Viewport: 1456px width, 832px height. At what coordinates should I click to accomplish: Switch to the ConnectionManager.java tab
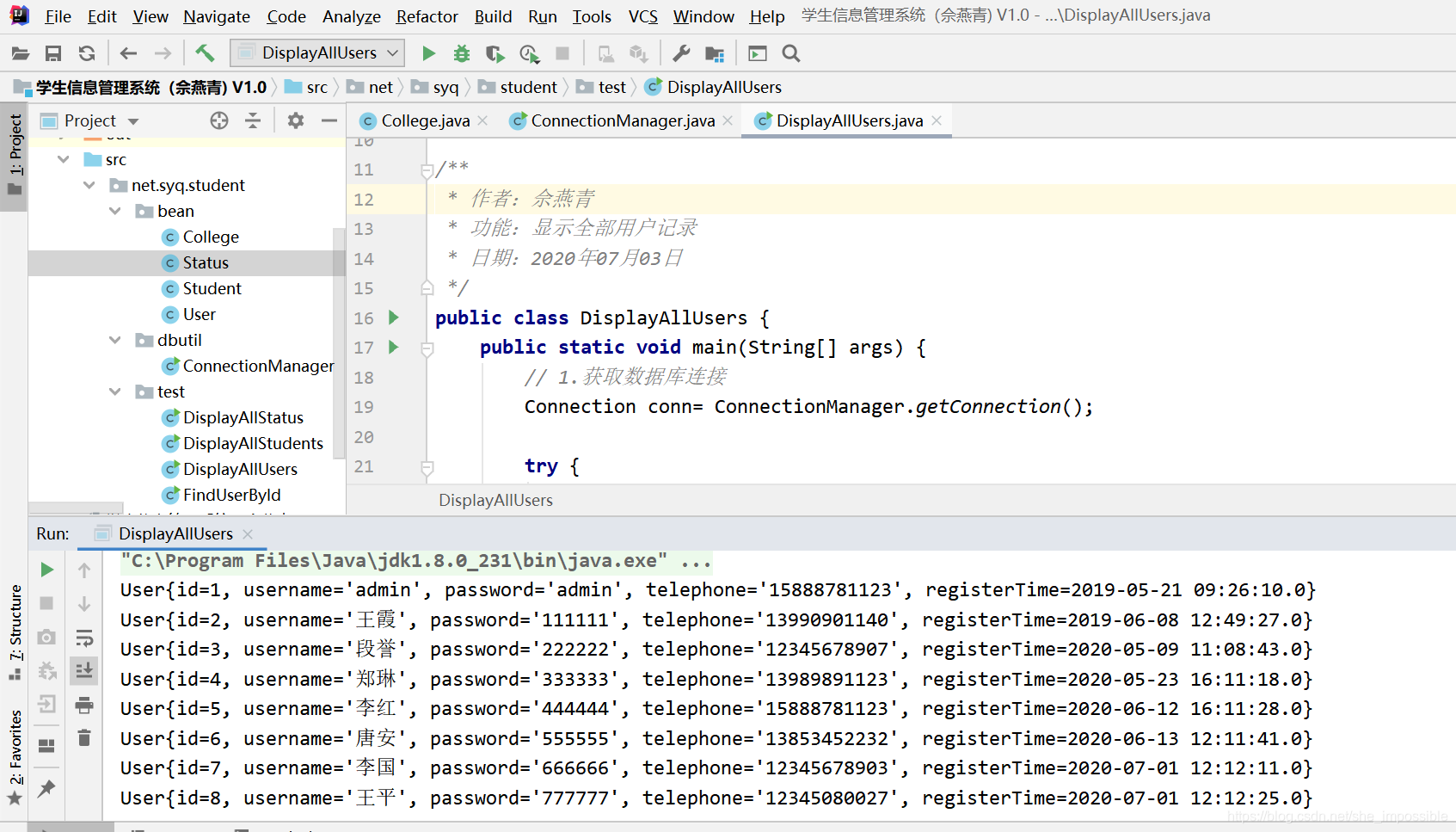click(x=622, y=121)
